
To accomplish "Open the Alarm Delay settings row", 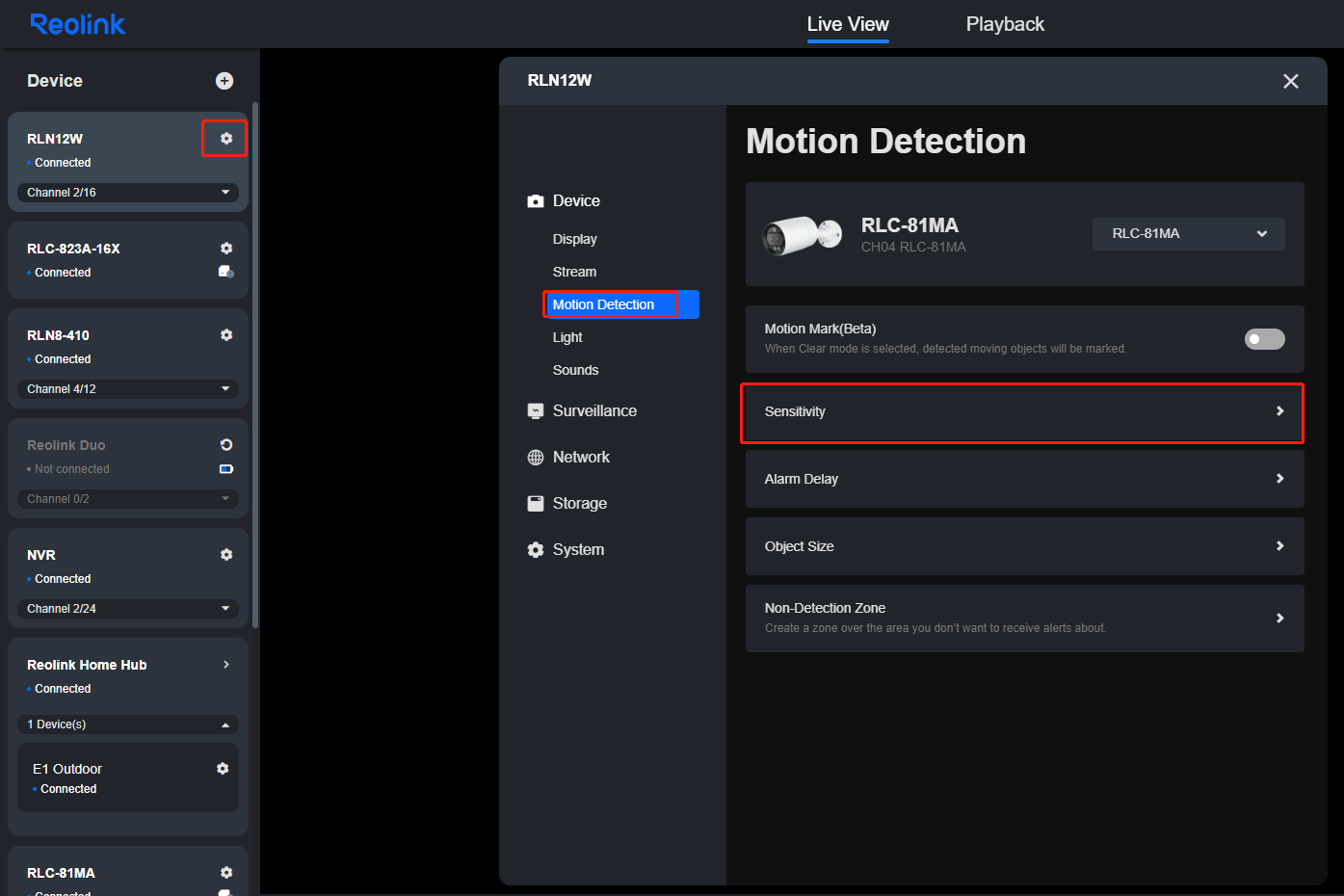I will (1025, 479).
